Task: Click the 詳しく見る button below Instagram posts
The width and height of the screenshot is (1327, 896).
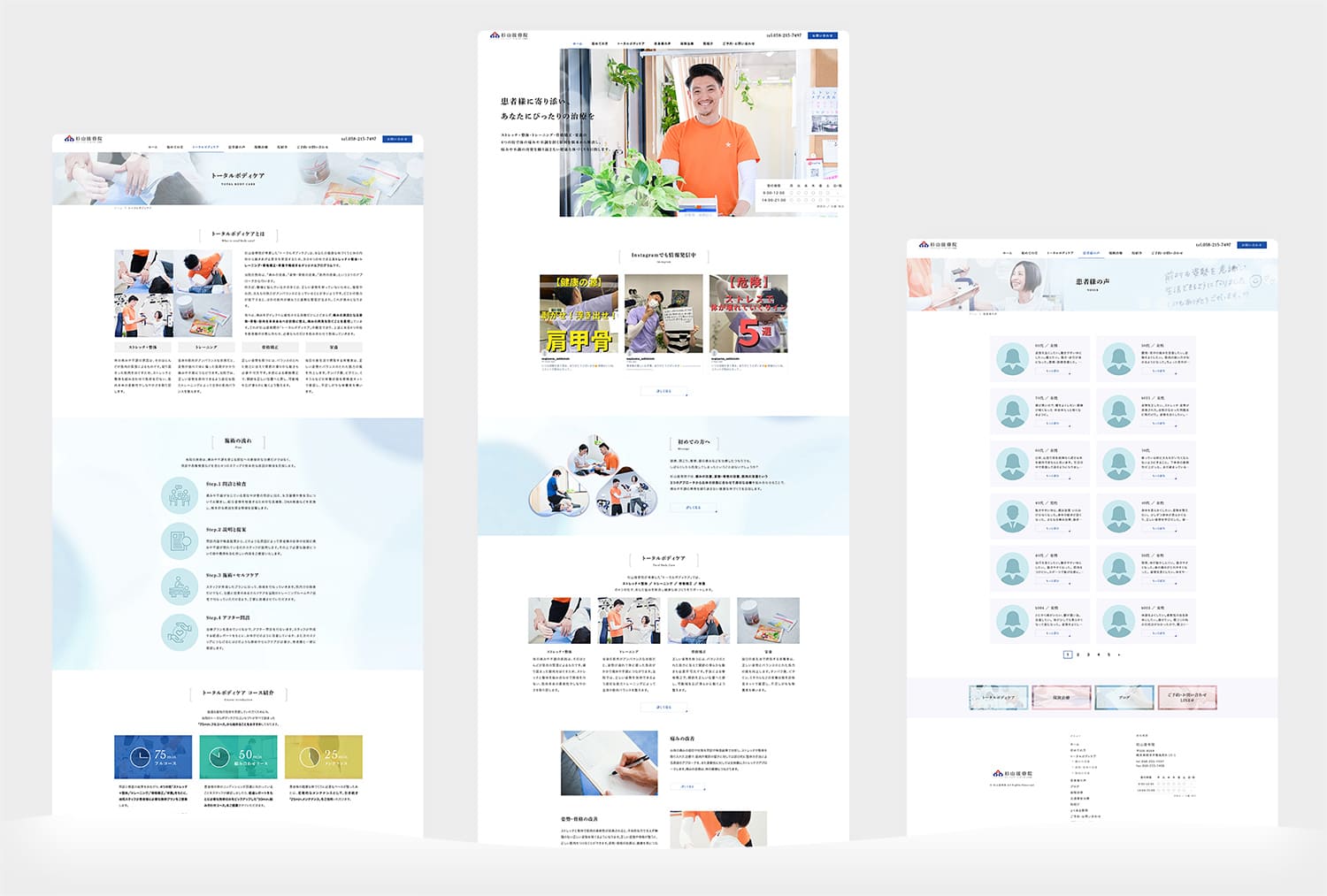Action: pyautogui.click(x=663, y=390)
